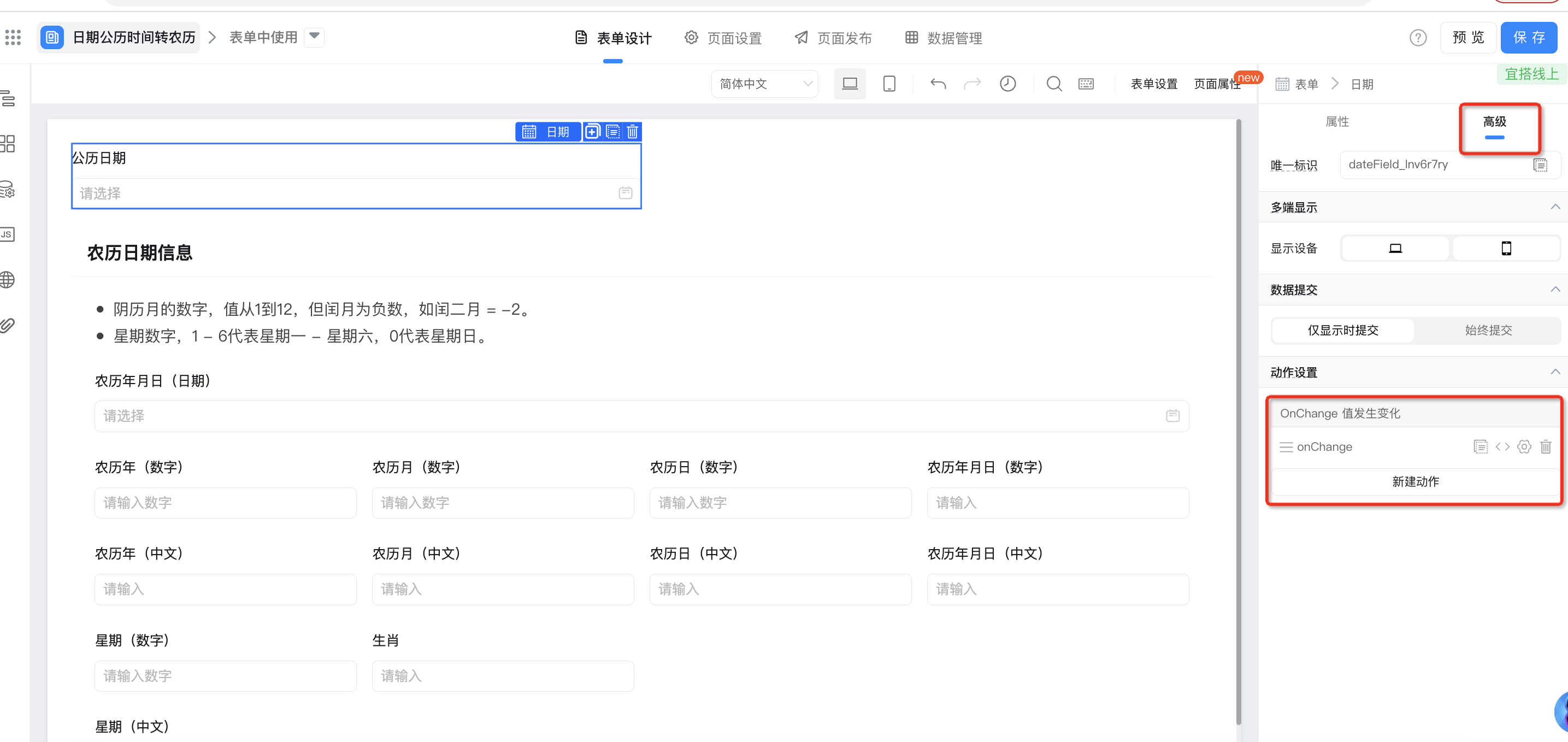Select the 日期 component label tag
1568x742 pixels.
click(547, 132)
